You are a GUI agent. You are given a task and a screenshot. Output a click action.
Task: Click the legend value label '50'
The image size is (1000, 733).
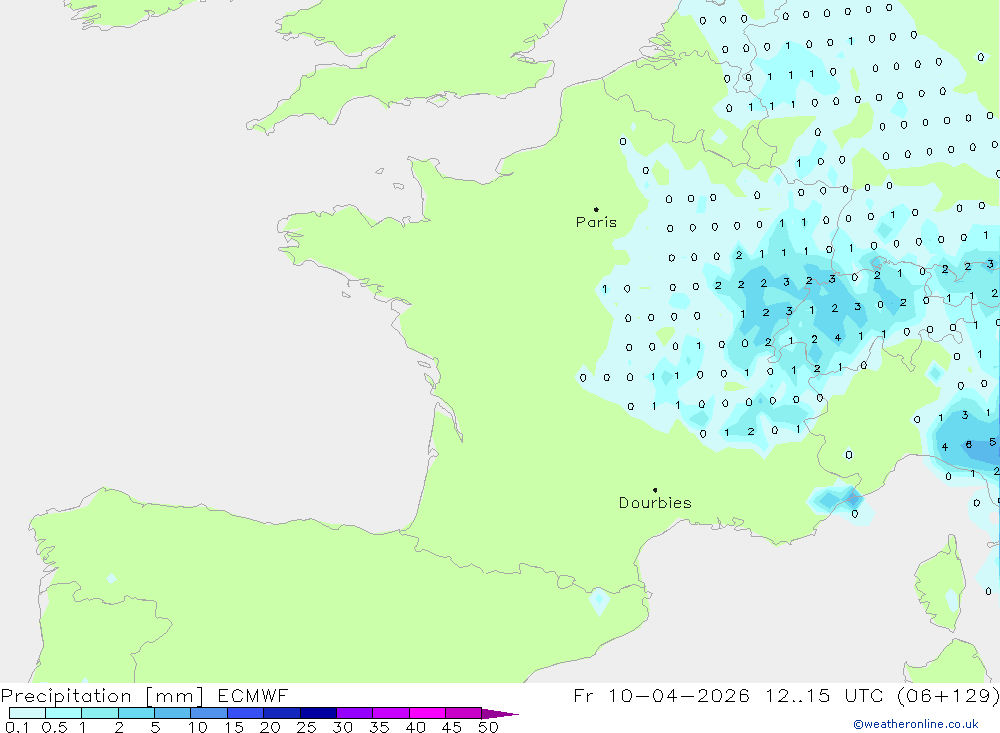(x=488, y=727)
